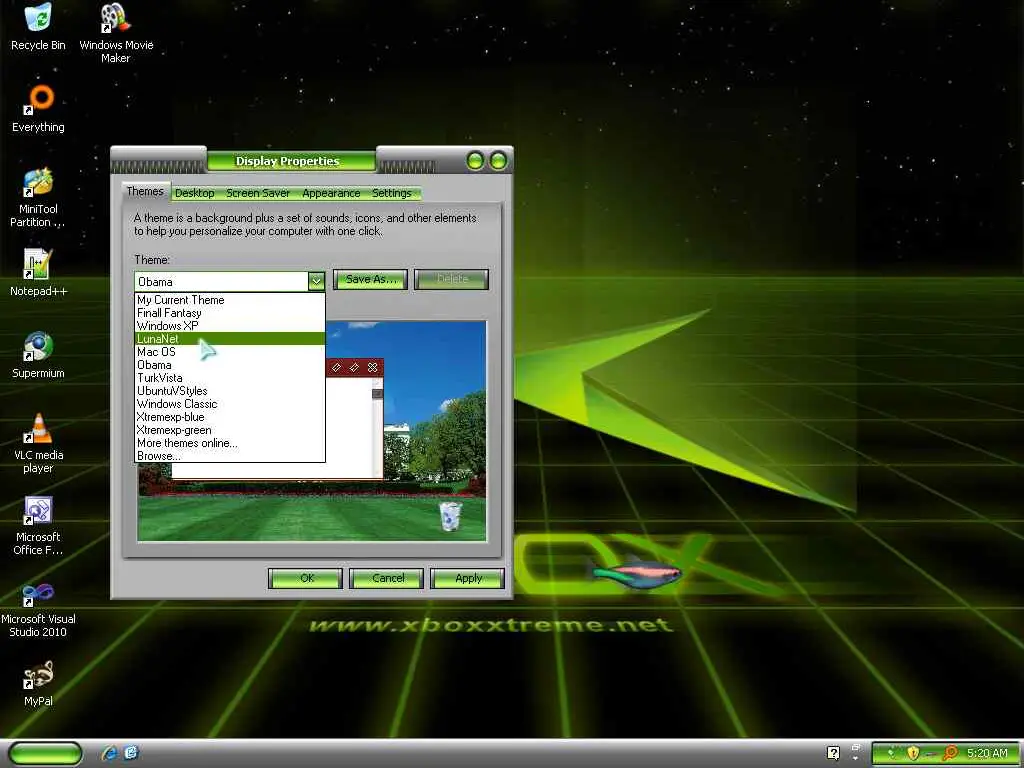Choose My Current Theme from list
Viewport: 1024px width, 768px height.
pyautogui.click(x=230, y=300)
